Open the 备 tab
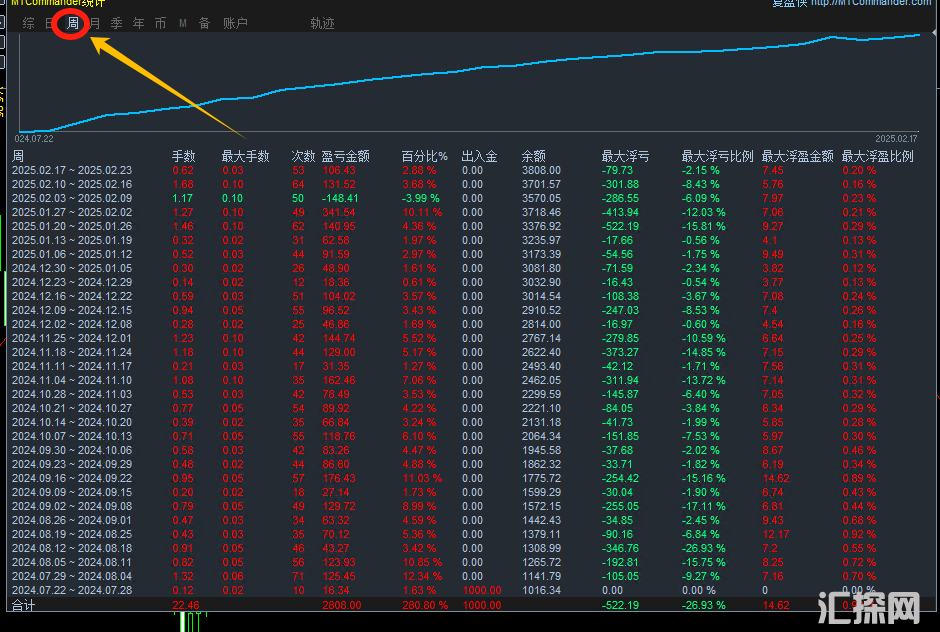Viewport: 940px width, 632px height. point(204,23)
